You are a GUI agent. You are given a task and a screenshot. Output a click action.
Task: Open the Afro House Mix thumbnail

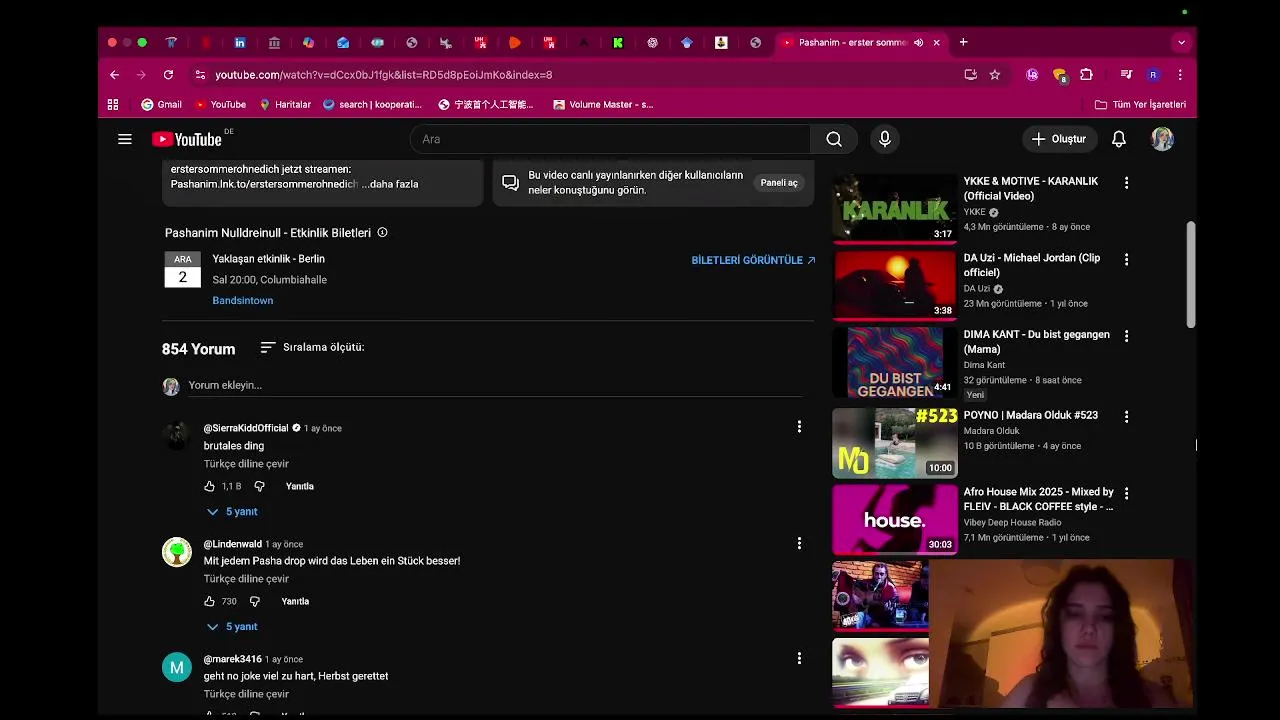(x=895, y=519)
